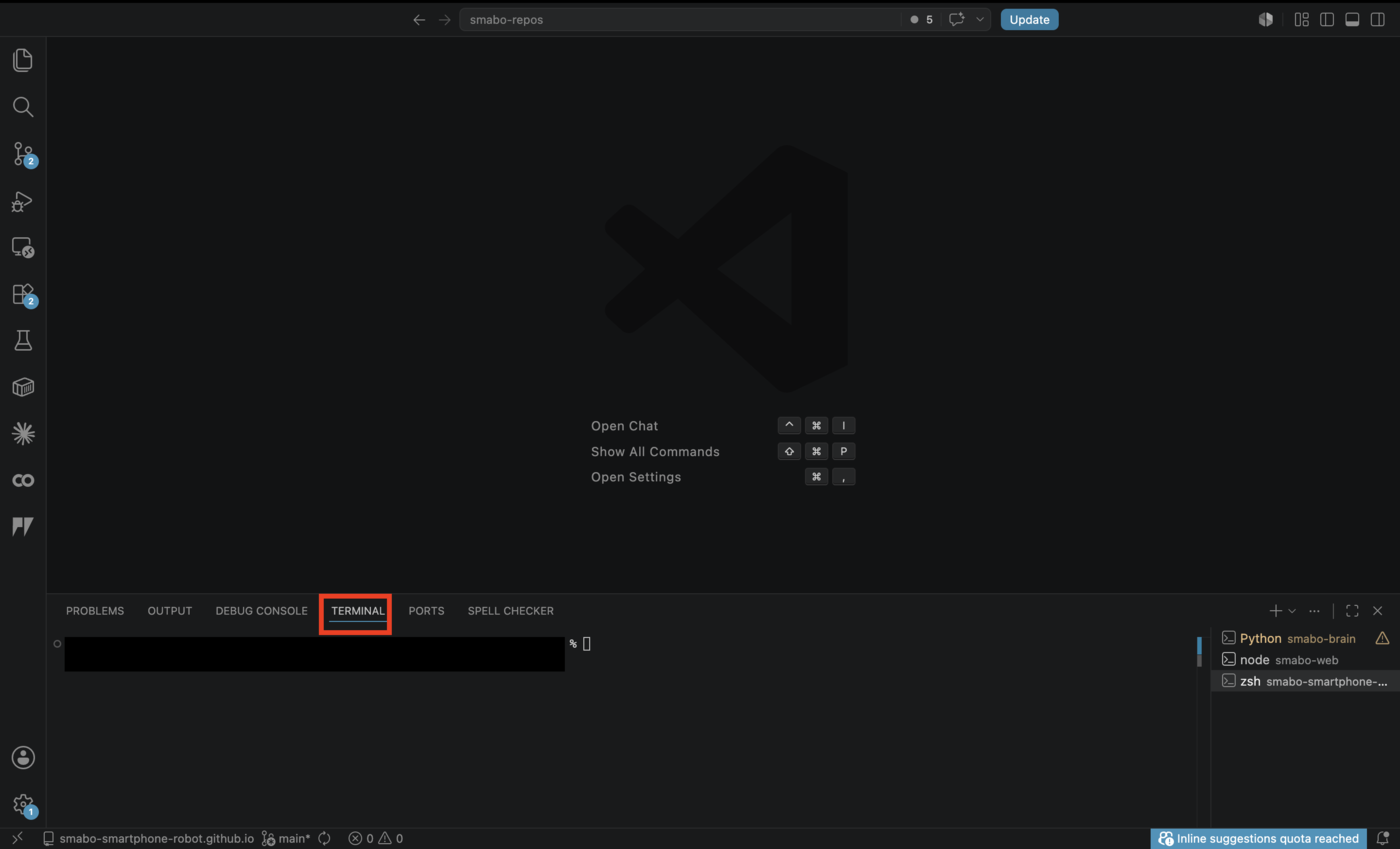1400x849 pixels.
Task: Open the Remote Explorer view
Action: click(22, 248)
